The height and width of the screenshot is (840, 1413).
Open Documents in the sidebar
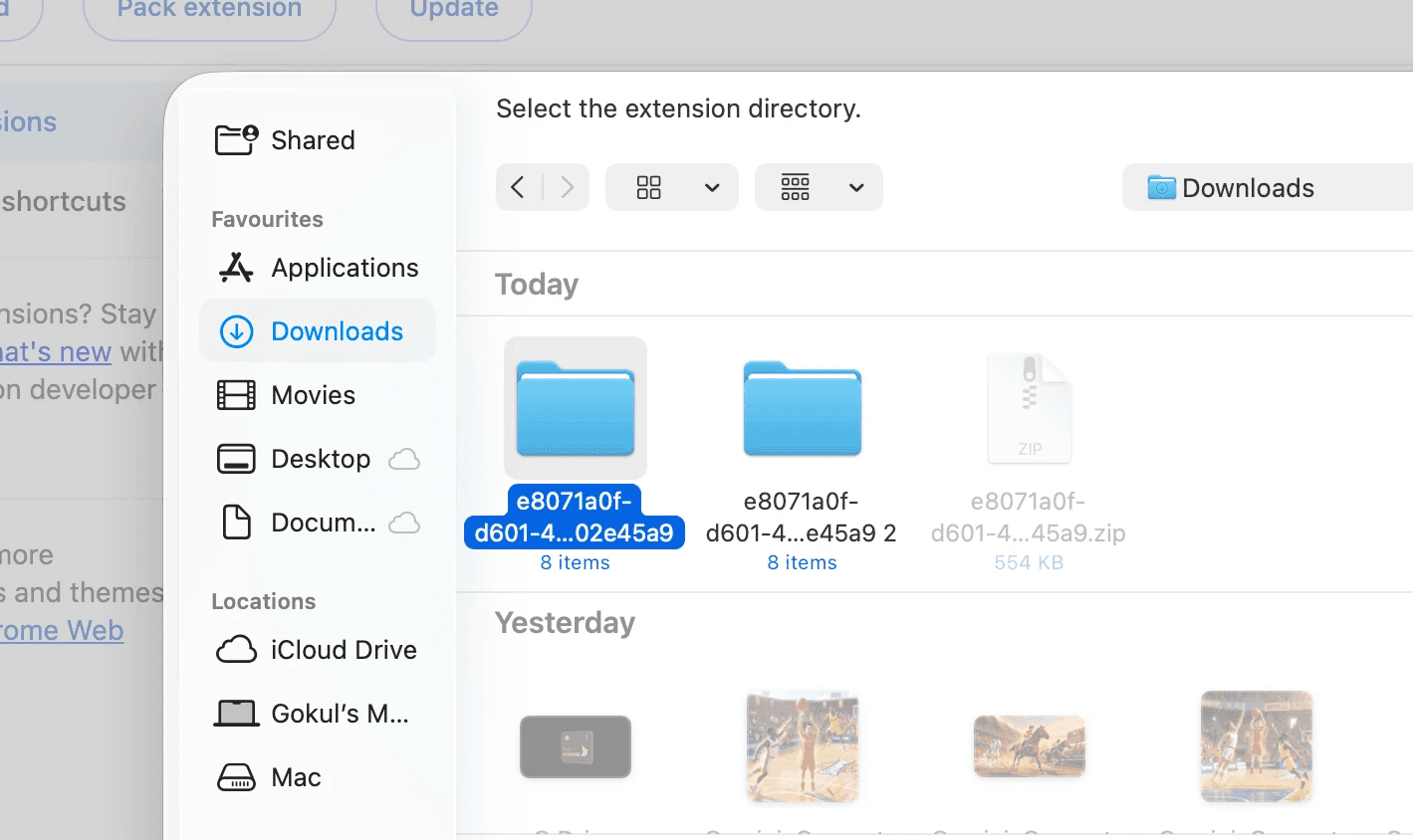click(x=317, y=523)
